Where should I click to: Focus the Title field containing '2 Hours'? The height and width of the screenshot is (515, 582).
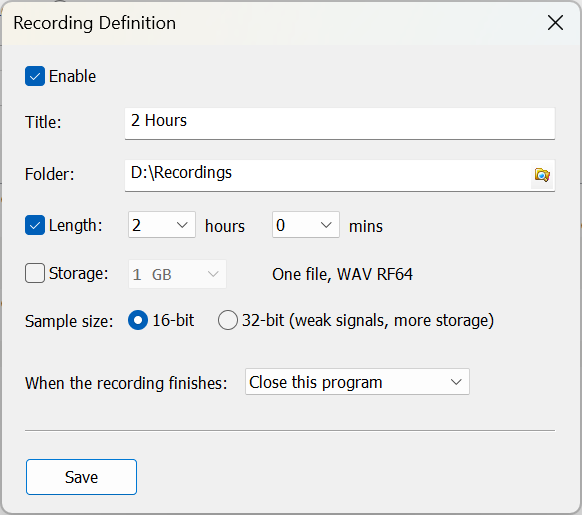(340, 124)
